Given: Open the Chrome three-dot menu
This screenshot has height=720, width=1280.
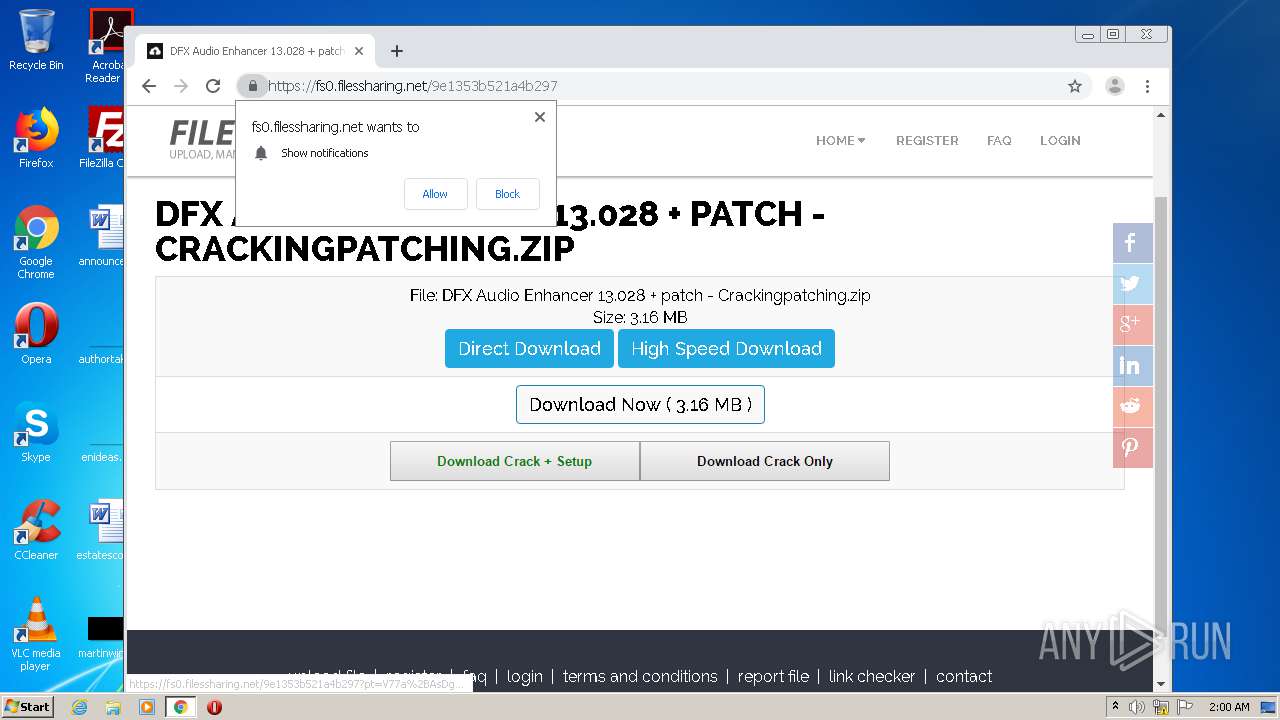Looking at the screenshot, I should tap(1148, 86).
